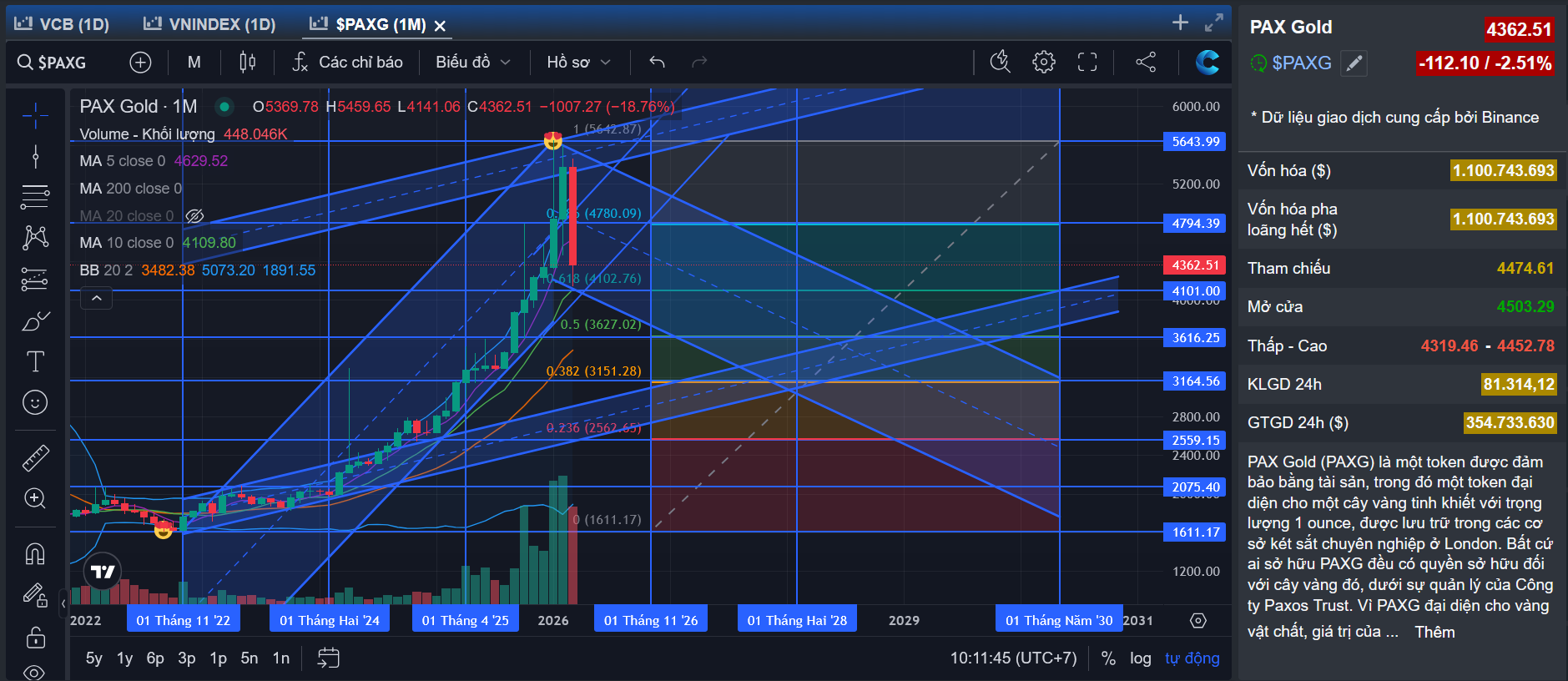Select the crosshair cursor tool

35,115
